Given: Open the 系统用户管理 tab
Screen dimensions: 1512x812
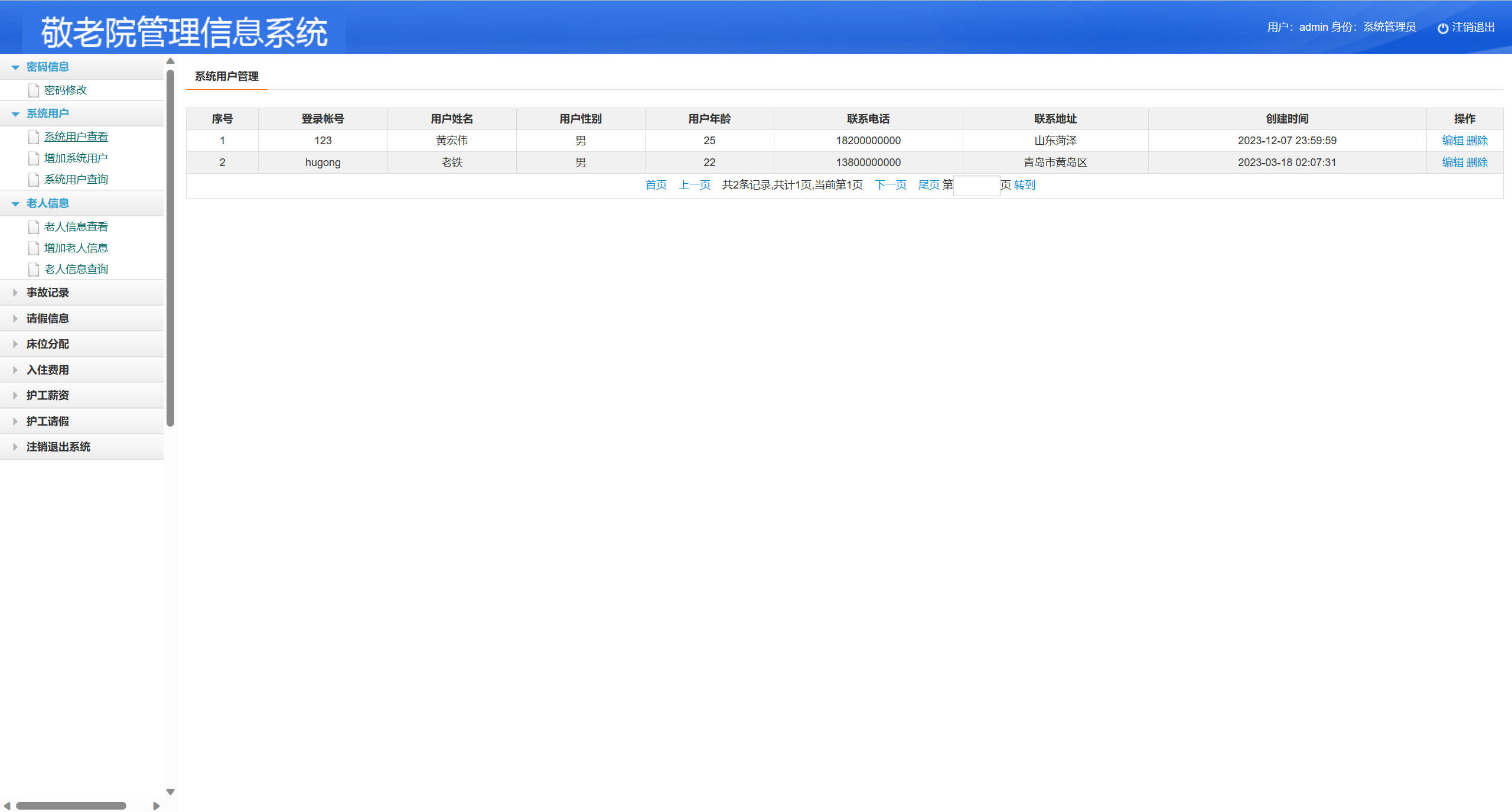Looking at the screenshot, I should (227, 76).
